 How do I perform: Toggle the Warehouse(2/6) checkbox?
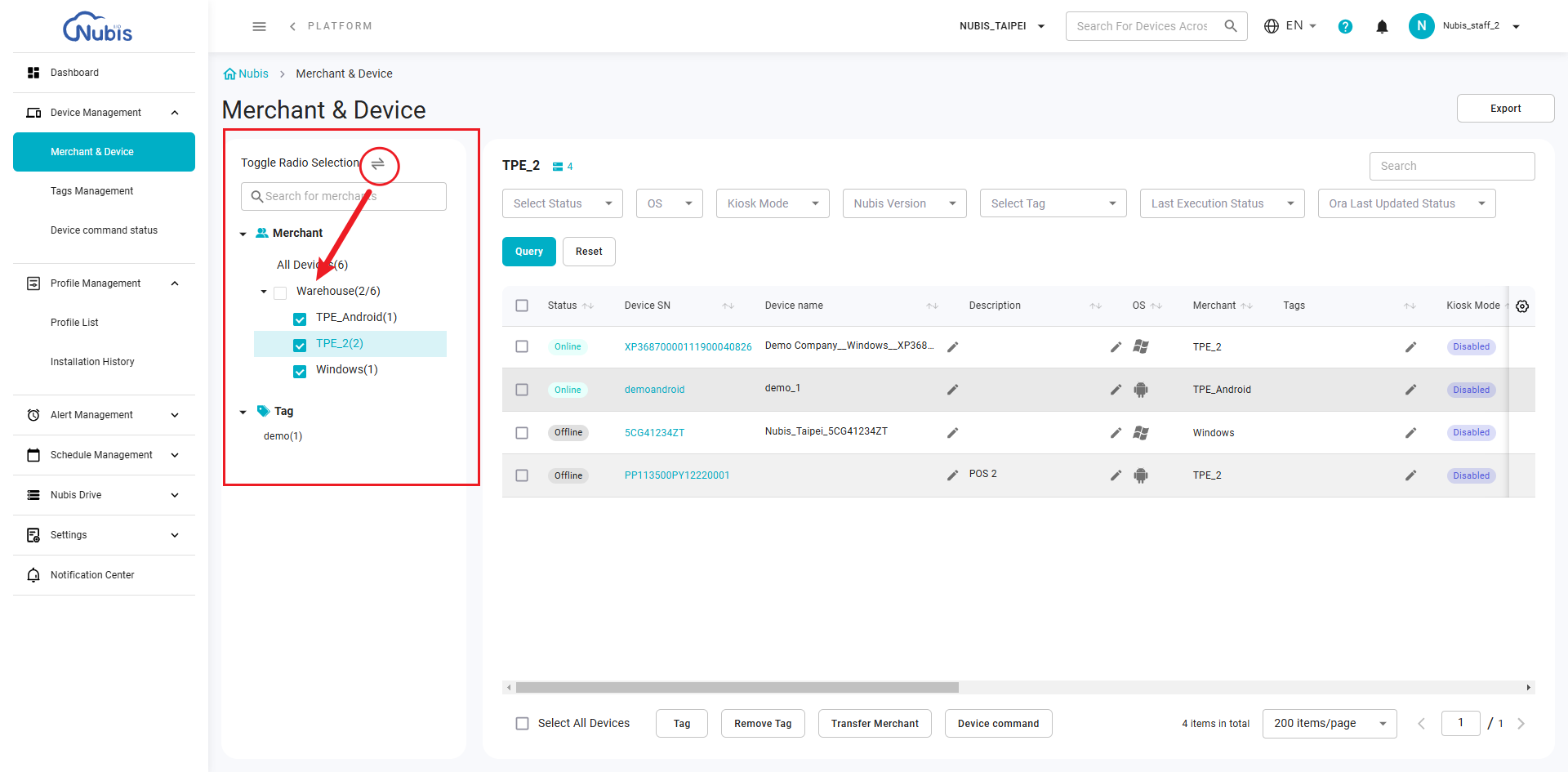[280, 292]
